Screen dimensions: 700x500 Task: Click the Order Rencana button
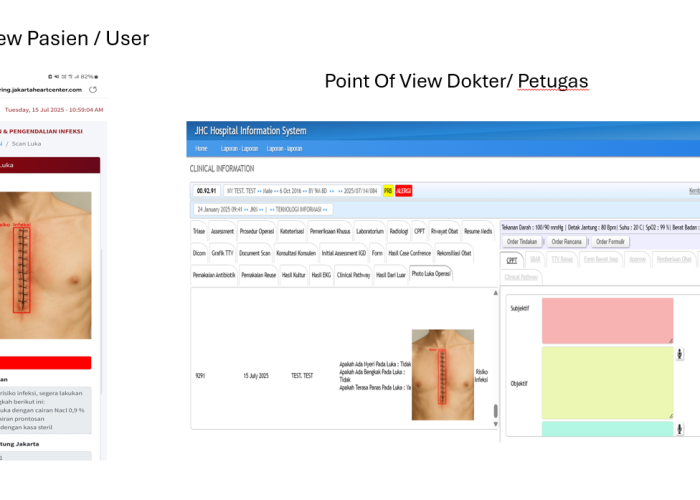point(566,241)
